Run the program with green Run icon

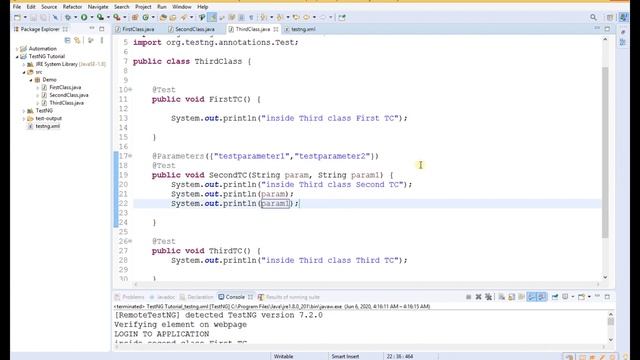[84, 18]
